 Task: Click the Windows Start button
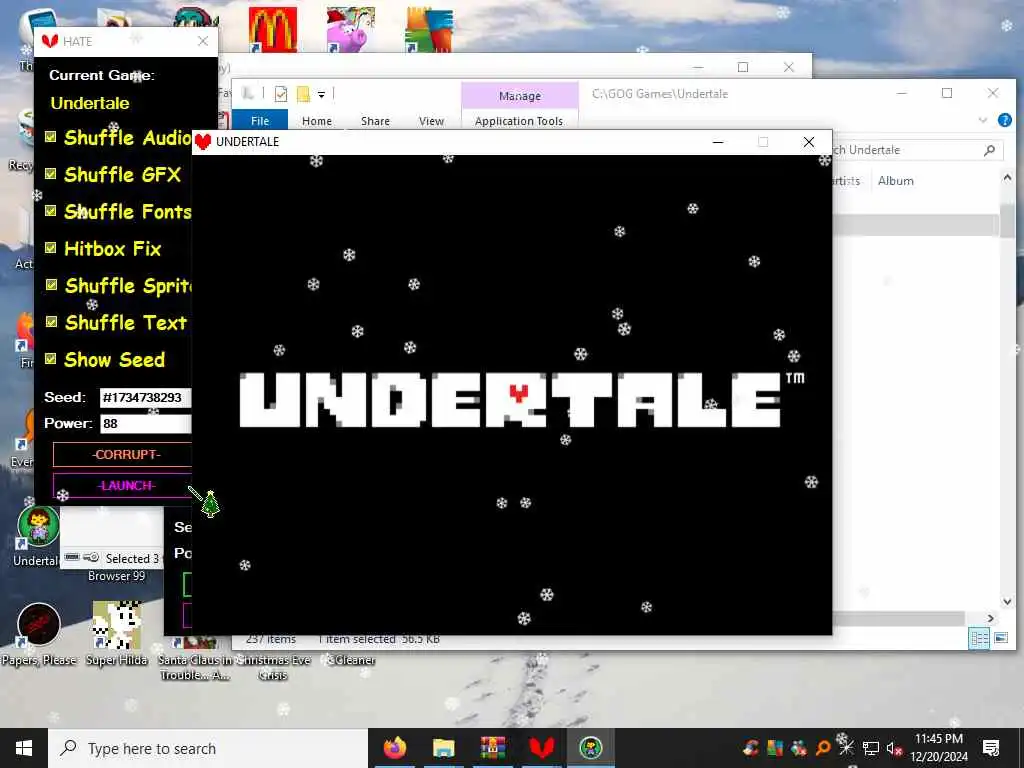[24, 748]
